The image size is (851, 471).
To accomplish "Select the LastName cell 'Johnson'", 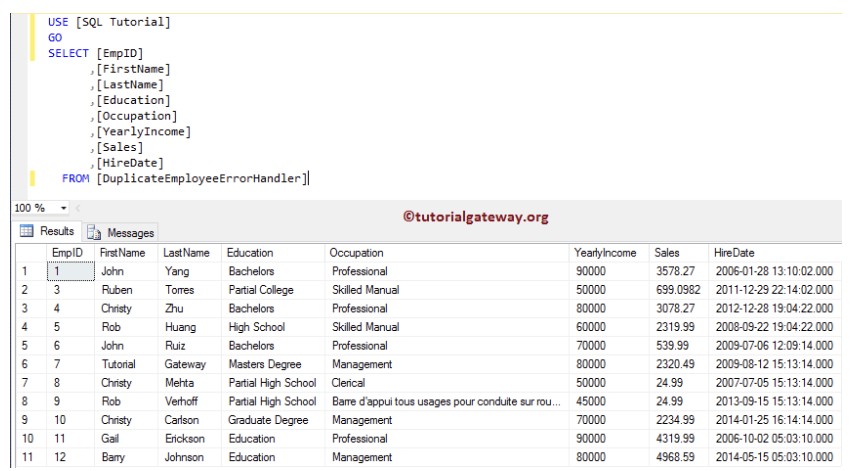I will [x=190, y=457].
